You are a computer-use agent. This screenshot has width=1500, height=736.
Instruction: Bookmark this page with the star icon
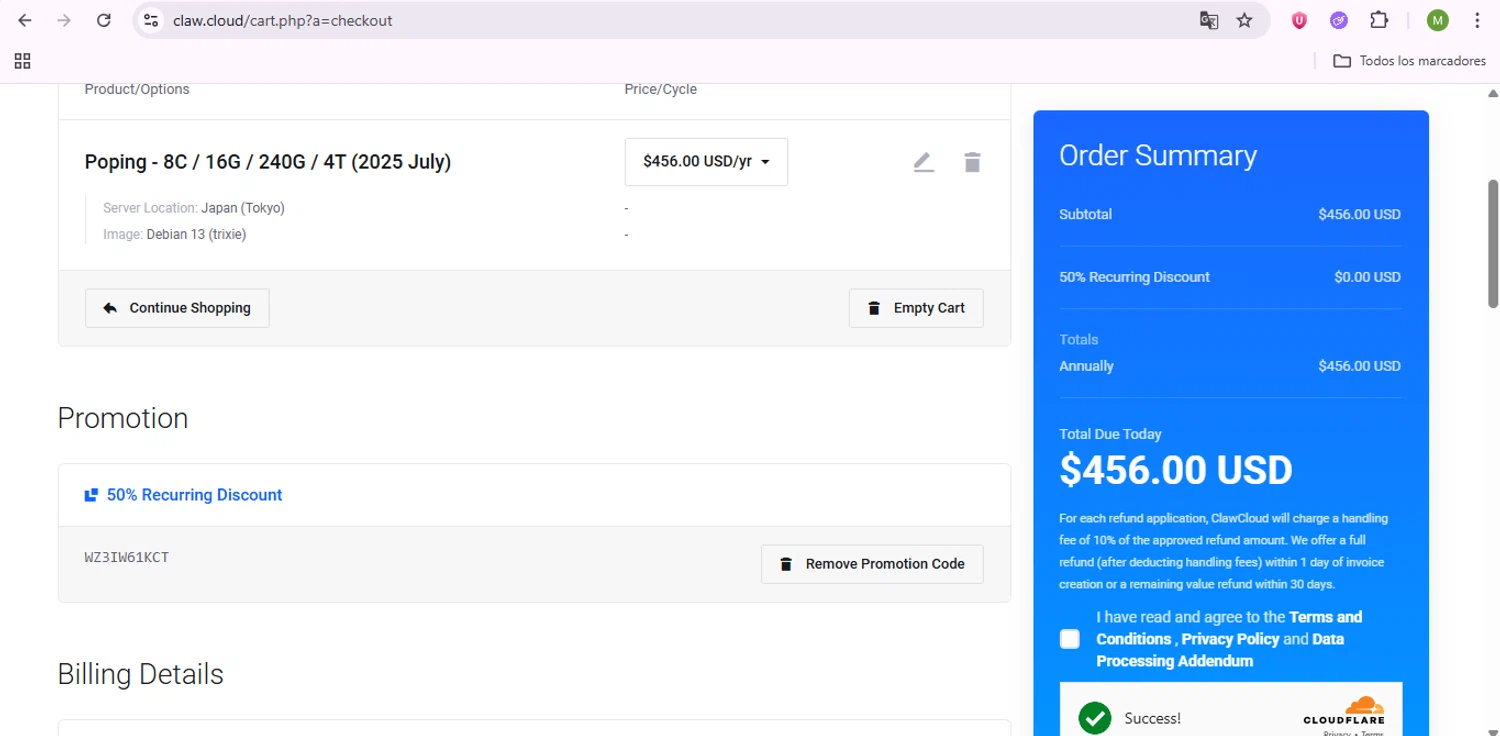(x=1245, y=20)
